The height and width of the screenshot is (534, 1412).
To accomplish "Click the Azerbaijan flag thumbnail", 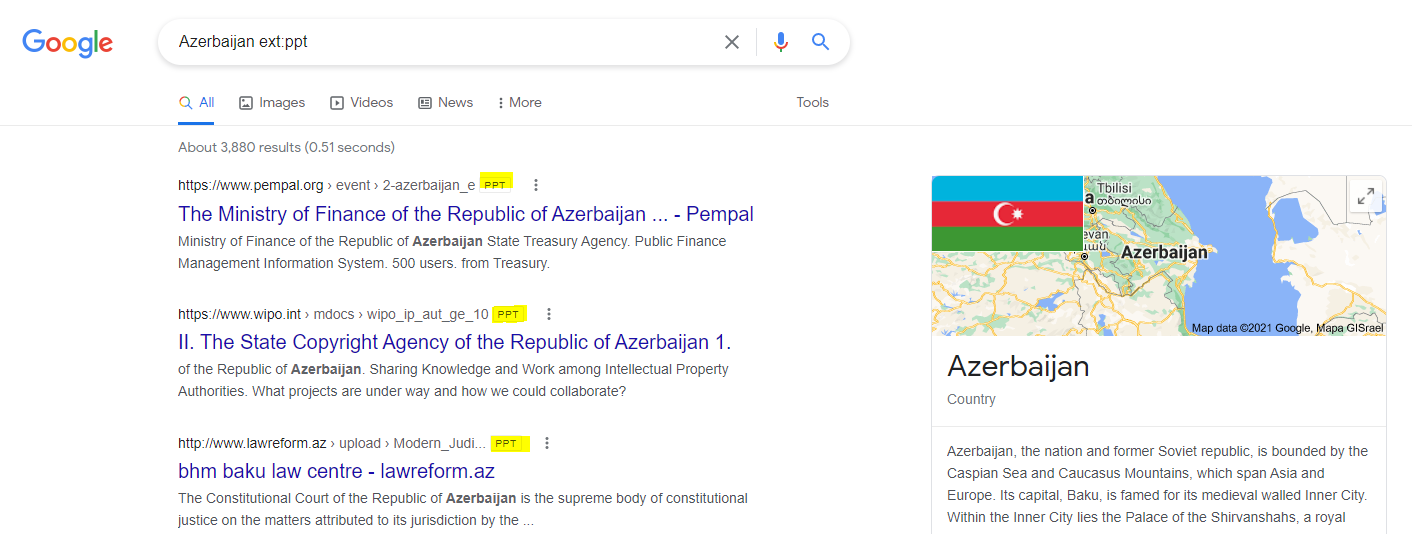I will [x=1007, y=213].
